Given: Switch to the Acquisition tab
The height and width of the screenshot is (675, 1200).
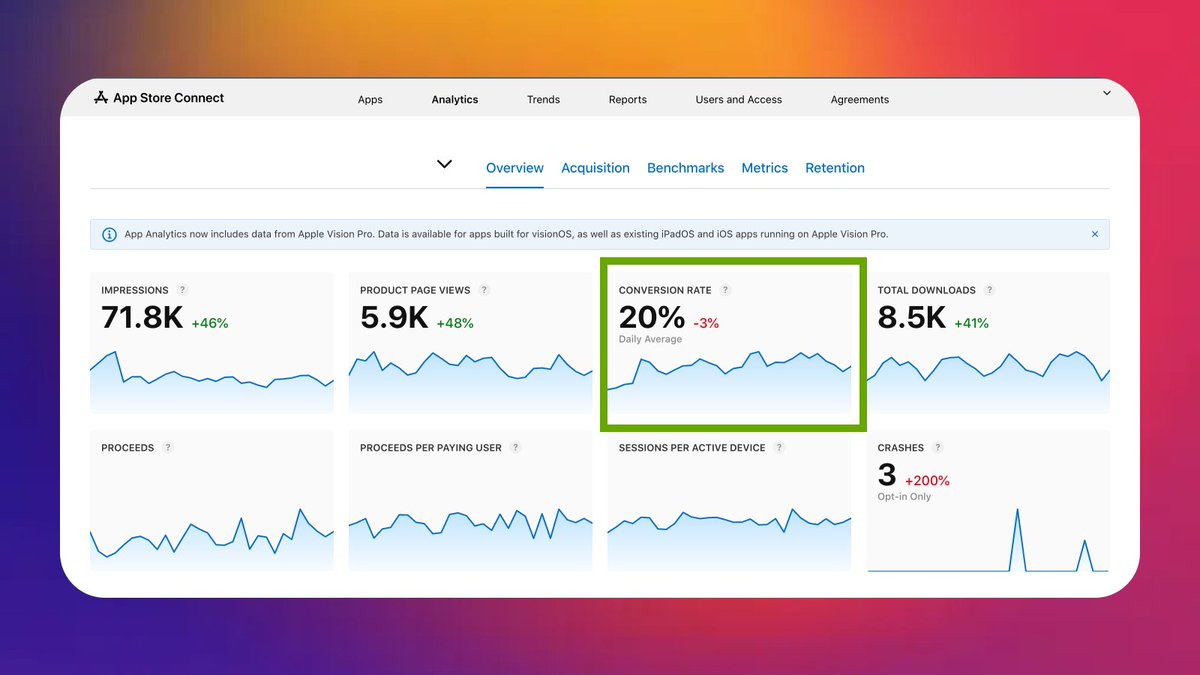Looking at the screenshot, I should pos(595,168).
